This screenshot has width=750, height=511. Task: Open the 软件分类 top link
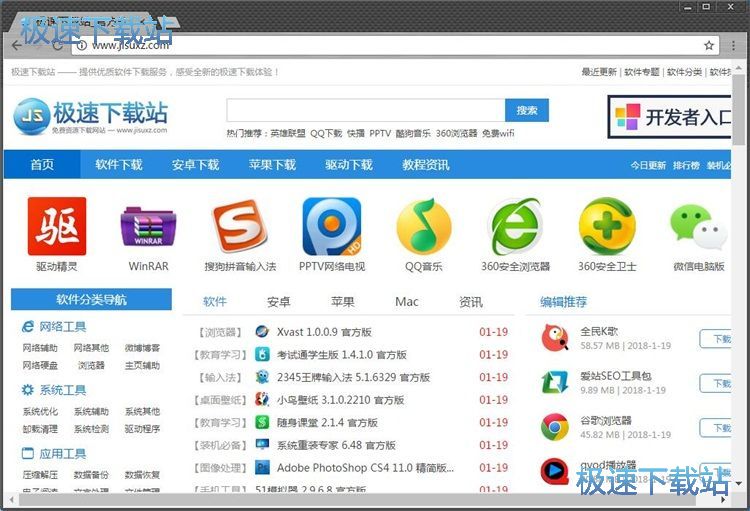[684, 72]
